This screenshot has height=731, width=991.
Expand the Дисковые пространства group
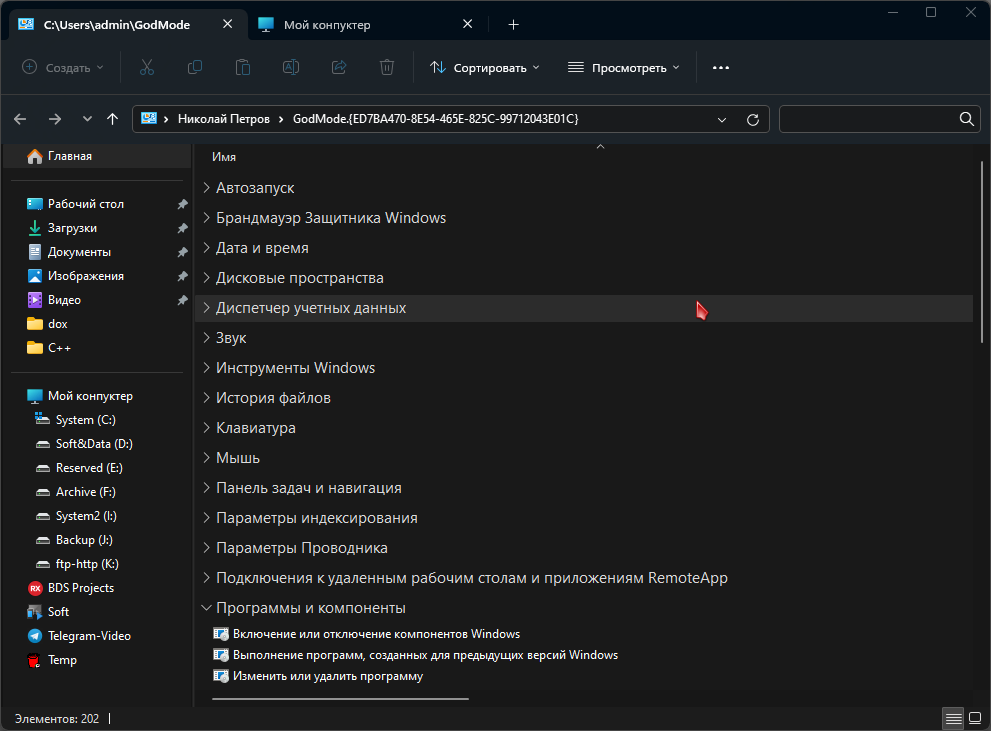click(206, 277)
